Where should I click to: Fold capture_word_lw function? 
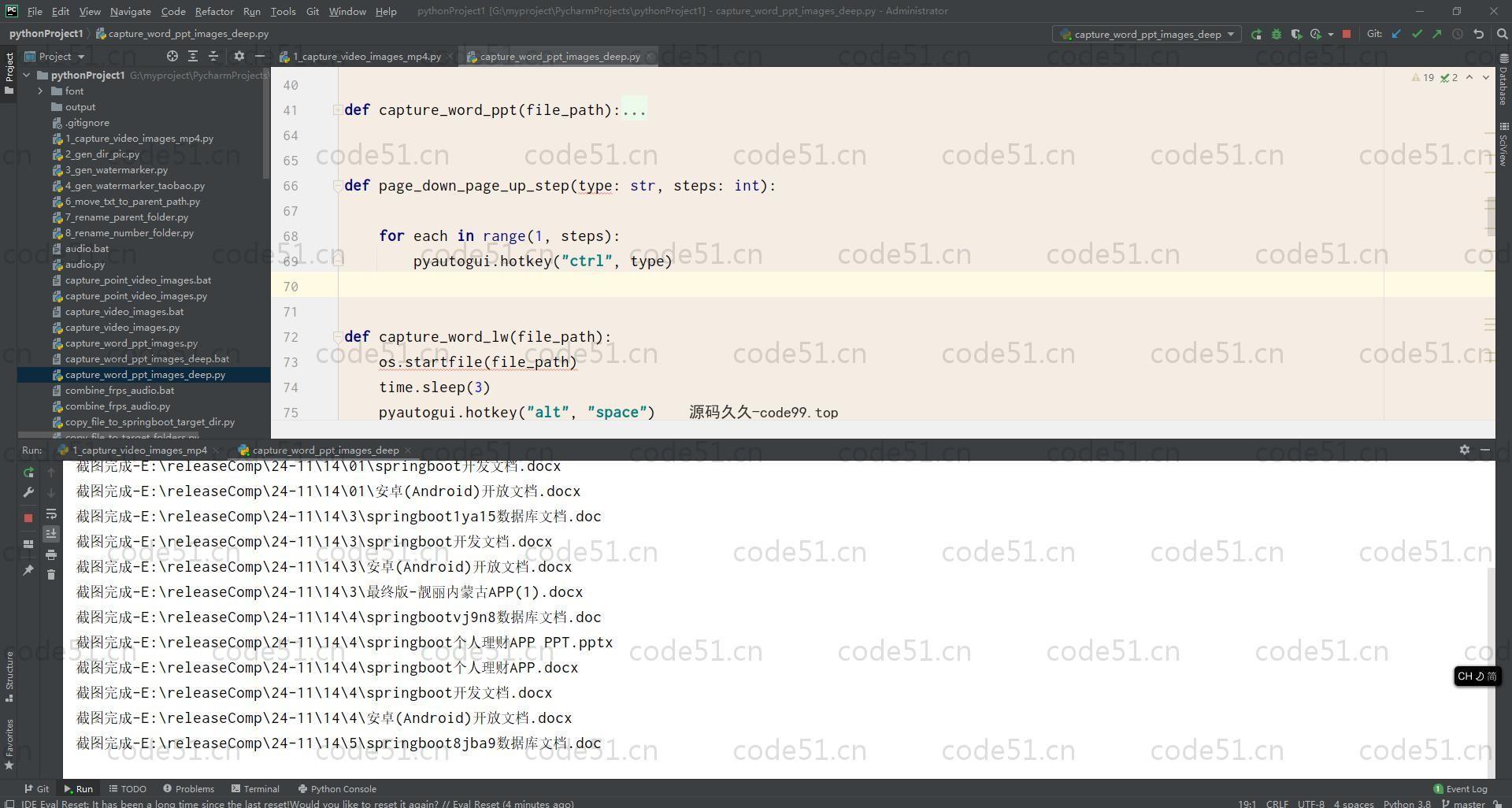point(337,337)
